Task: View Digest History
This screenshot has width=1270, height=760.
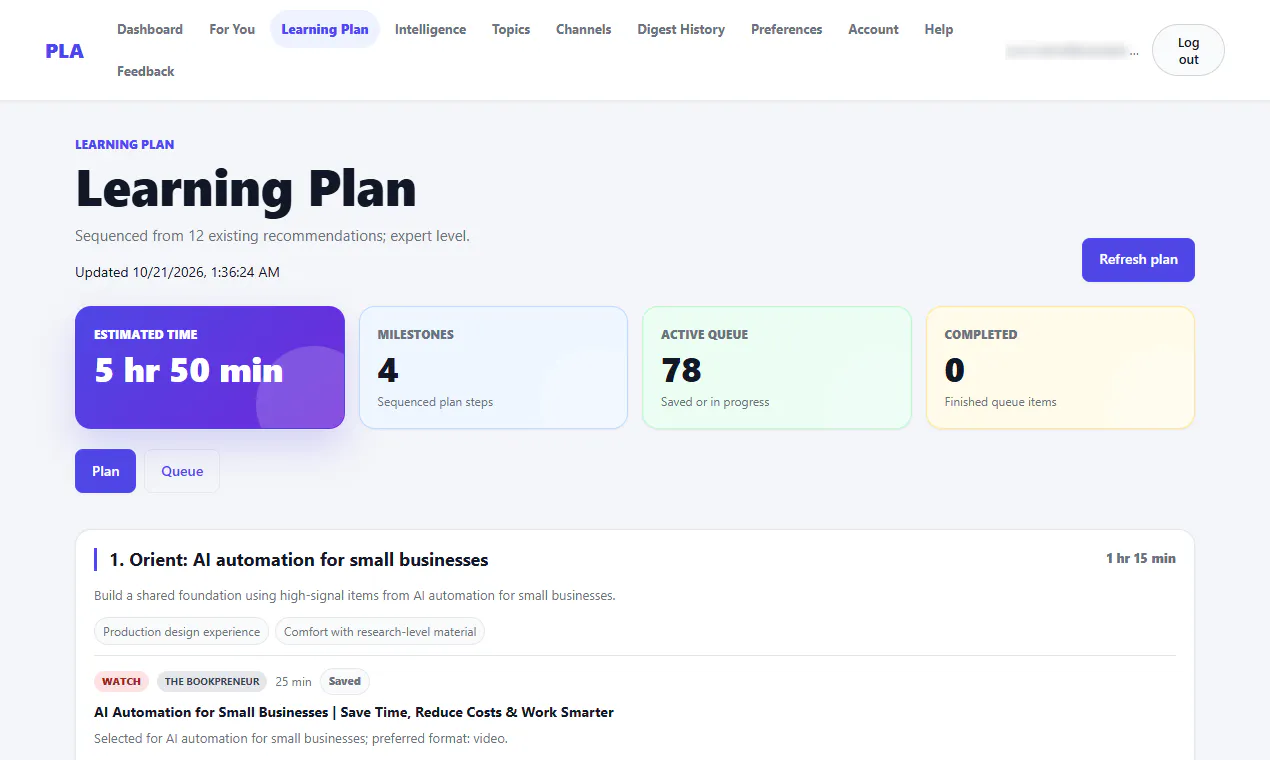Action: (x=681, y=29)
